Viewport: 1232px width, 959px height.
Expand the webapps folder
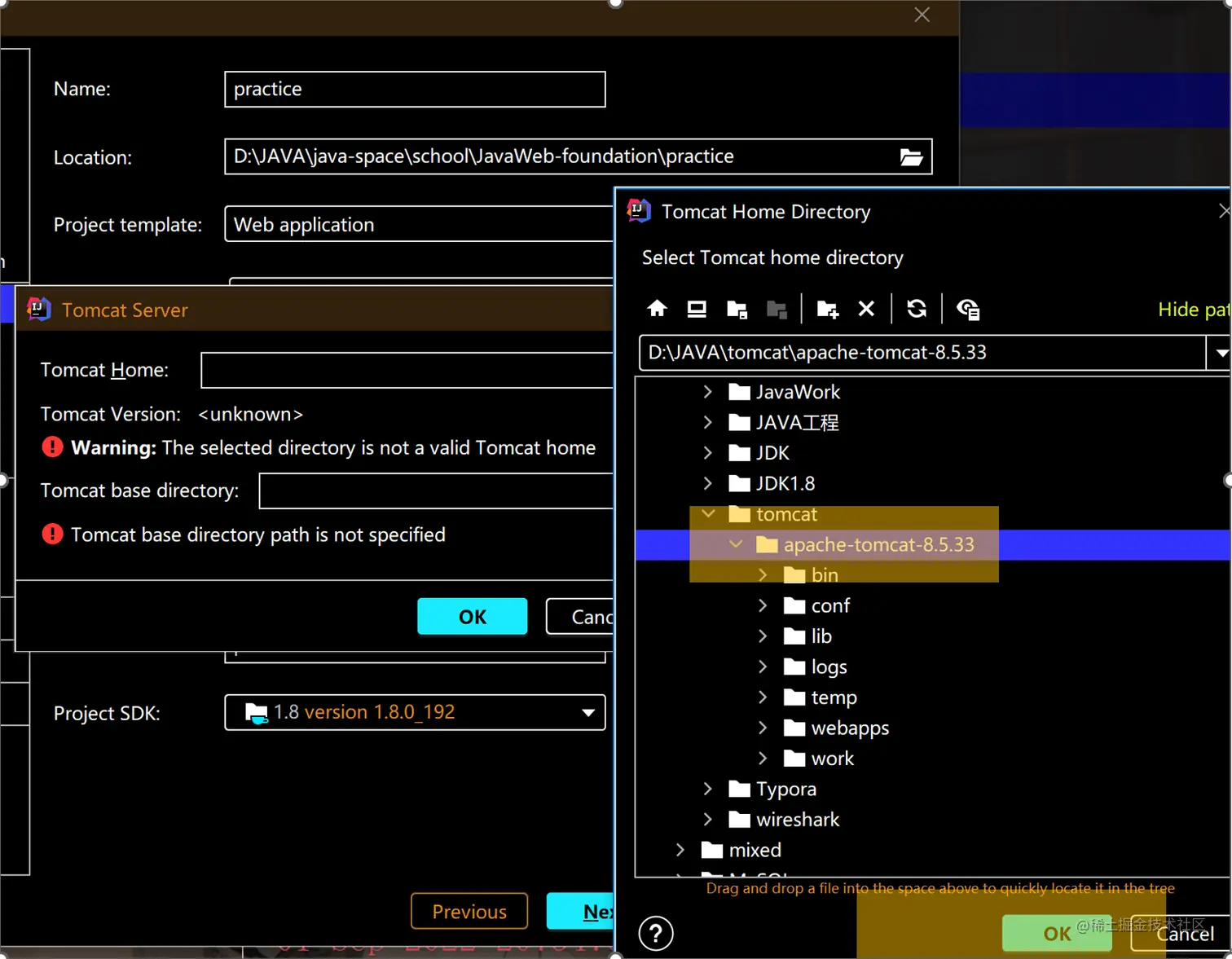tap(763, 728)
